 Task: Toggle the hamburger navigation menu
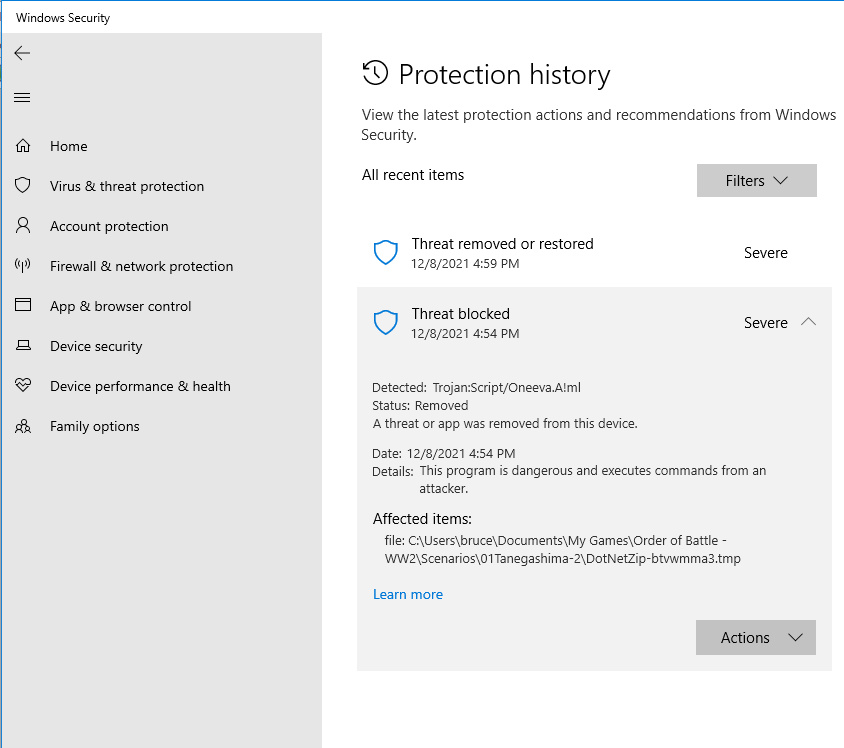[22, 97]
